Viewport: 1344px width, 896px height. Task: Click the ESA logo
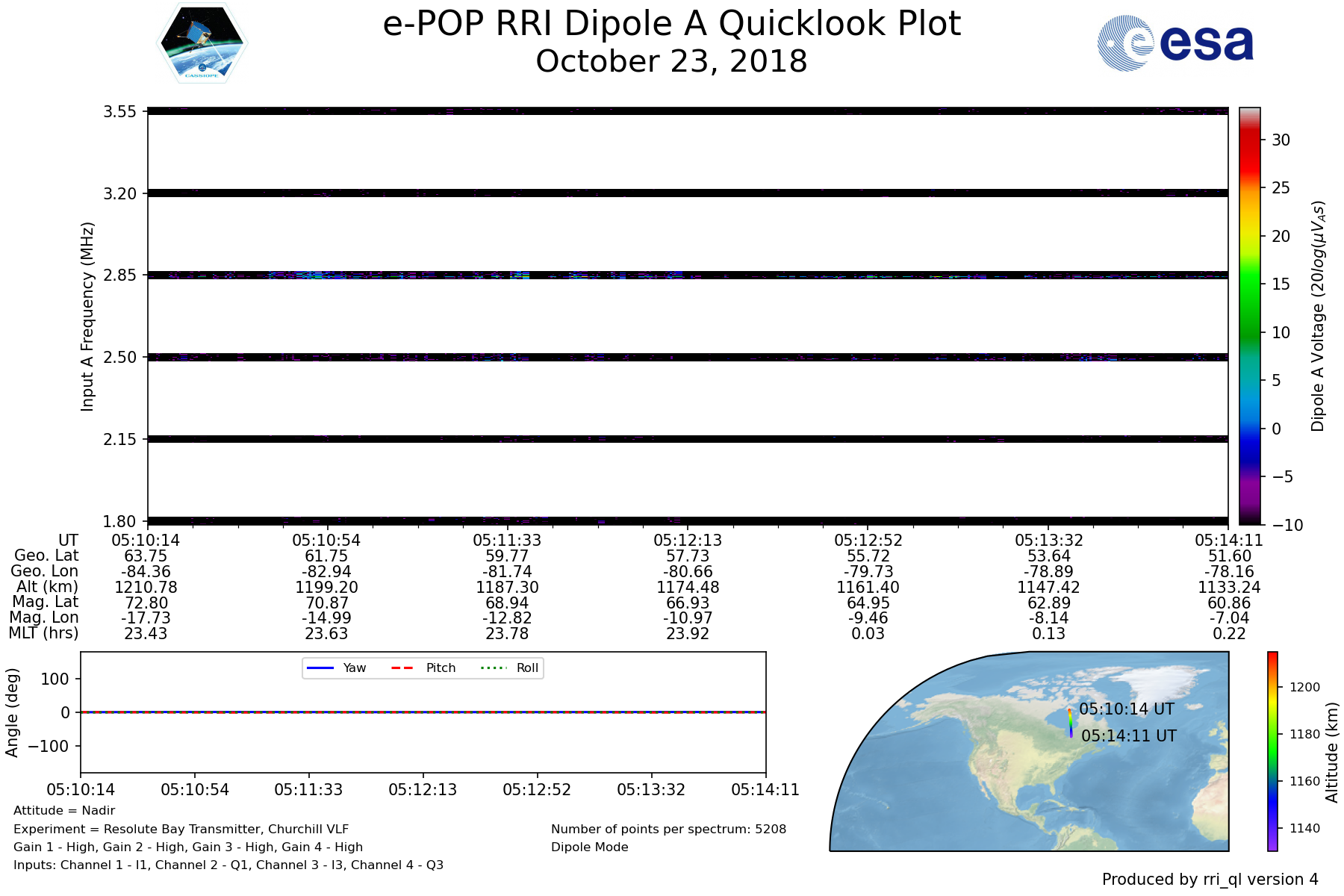pos(1175,43)
